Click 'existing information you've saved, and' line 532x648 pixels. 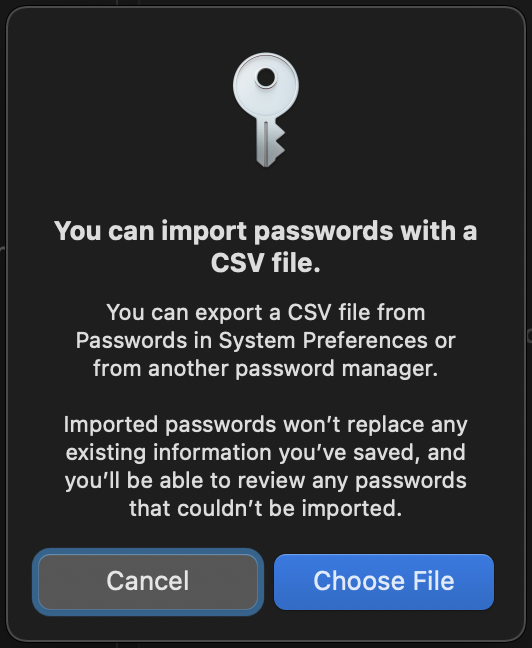coord(266,453)
